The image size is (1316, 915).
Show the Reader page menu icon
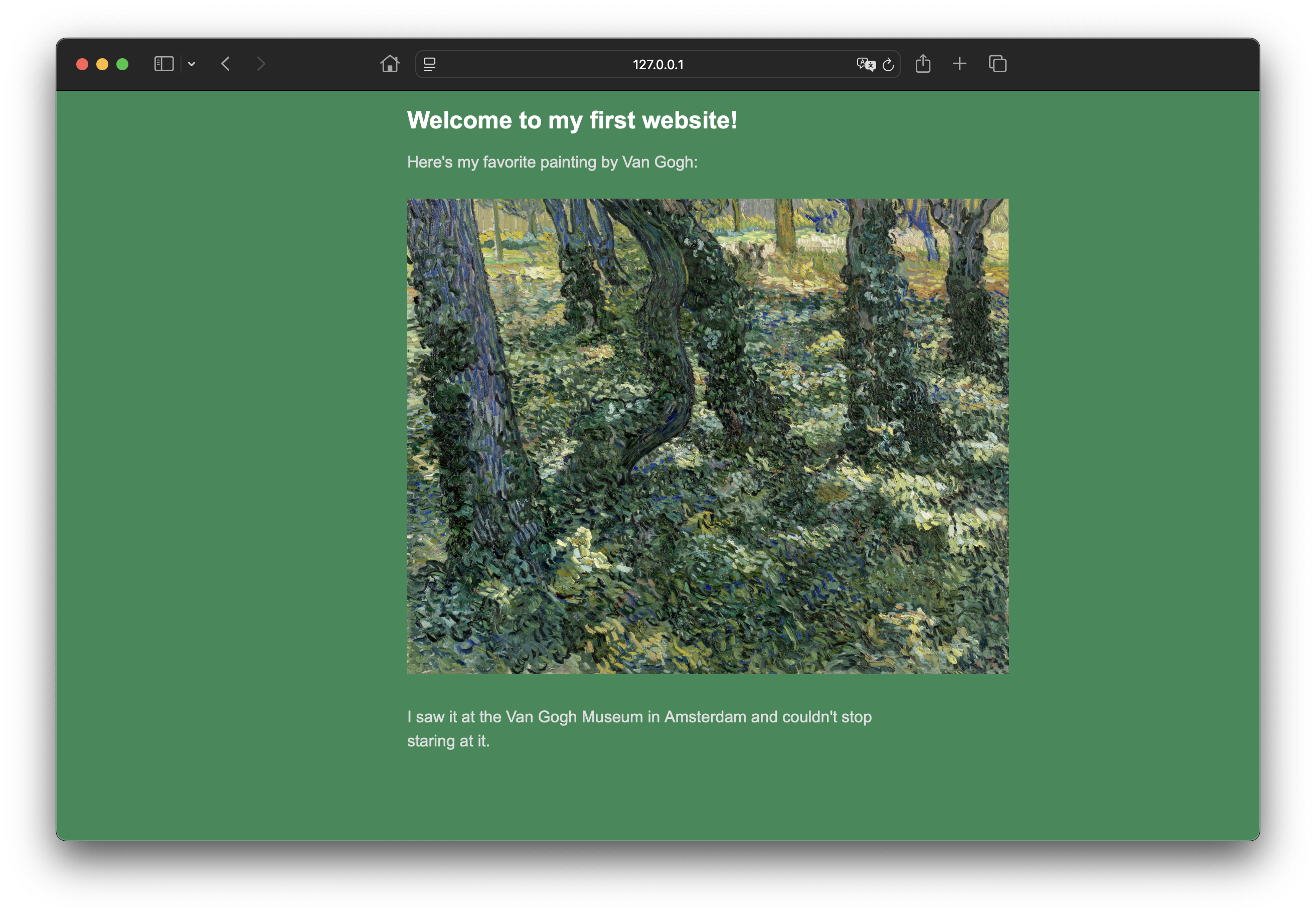[429, 64]
